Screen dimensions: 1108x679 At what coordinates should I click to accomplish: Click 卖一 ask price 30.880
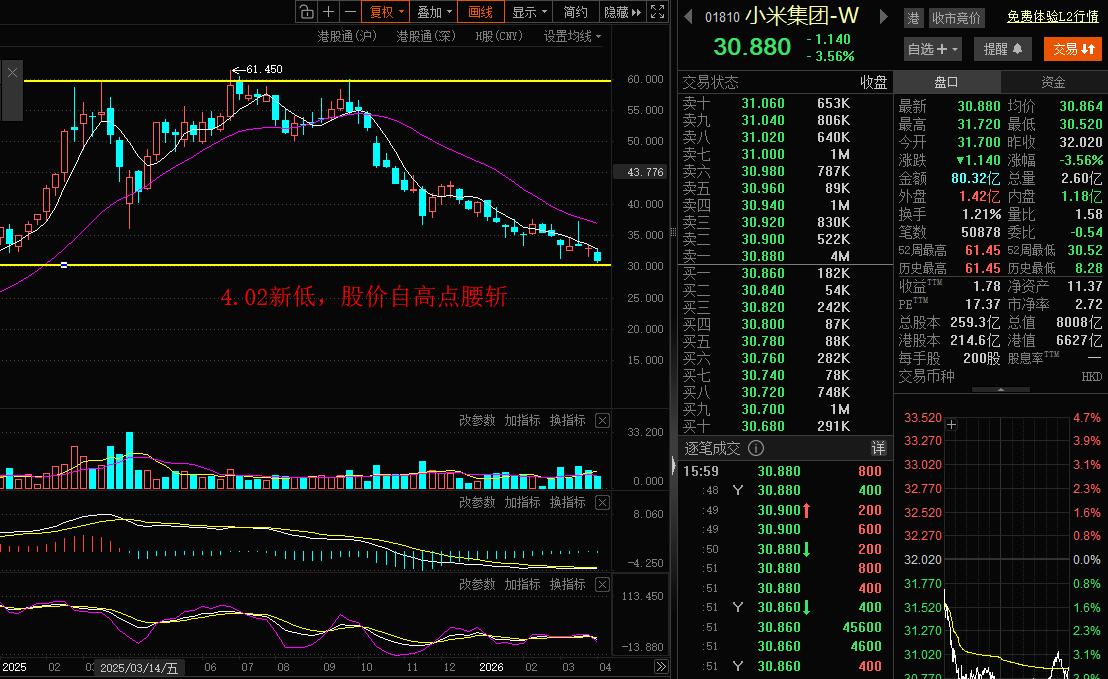762,256
